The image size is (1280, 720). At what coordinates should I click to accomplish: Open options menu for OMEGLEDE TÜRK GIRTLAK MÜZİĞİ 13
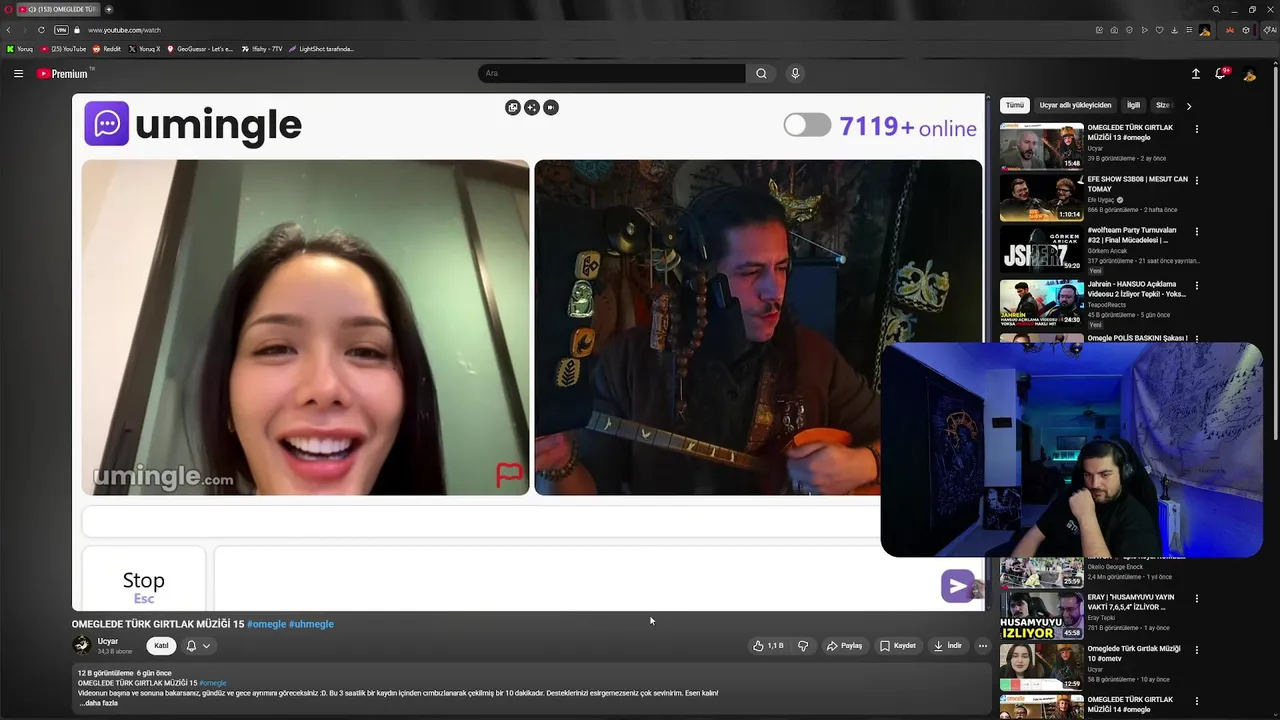1196,129
